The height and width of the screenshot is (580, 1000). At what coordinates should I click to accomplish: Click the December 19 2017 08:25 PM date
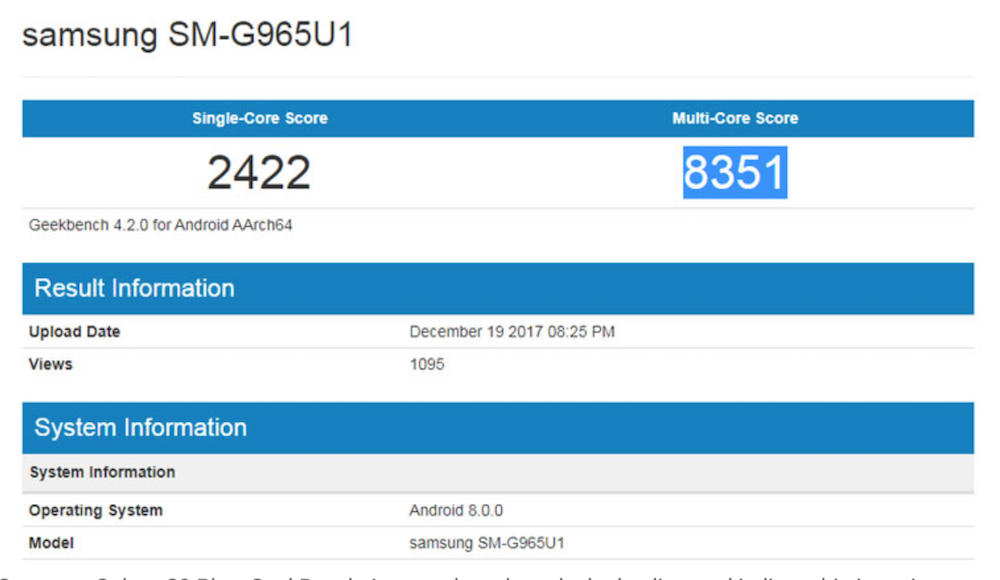512,332
